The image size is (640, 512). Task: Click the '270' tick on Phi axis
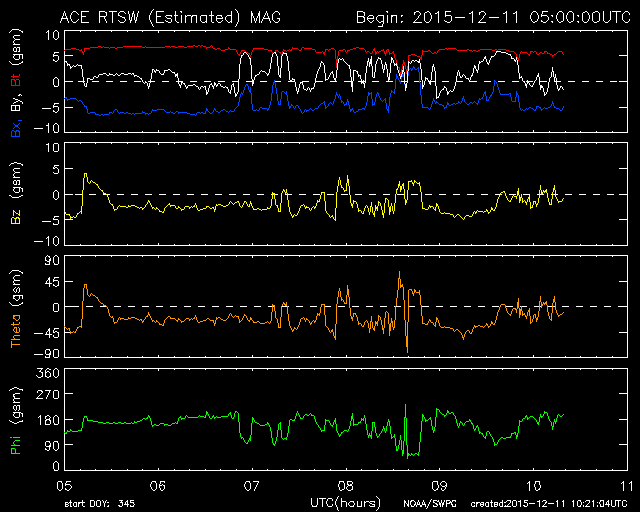(x=48, y=394)
